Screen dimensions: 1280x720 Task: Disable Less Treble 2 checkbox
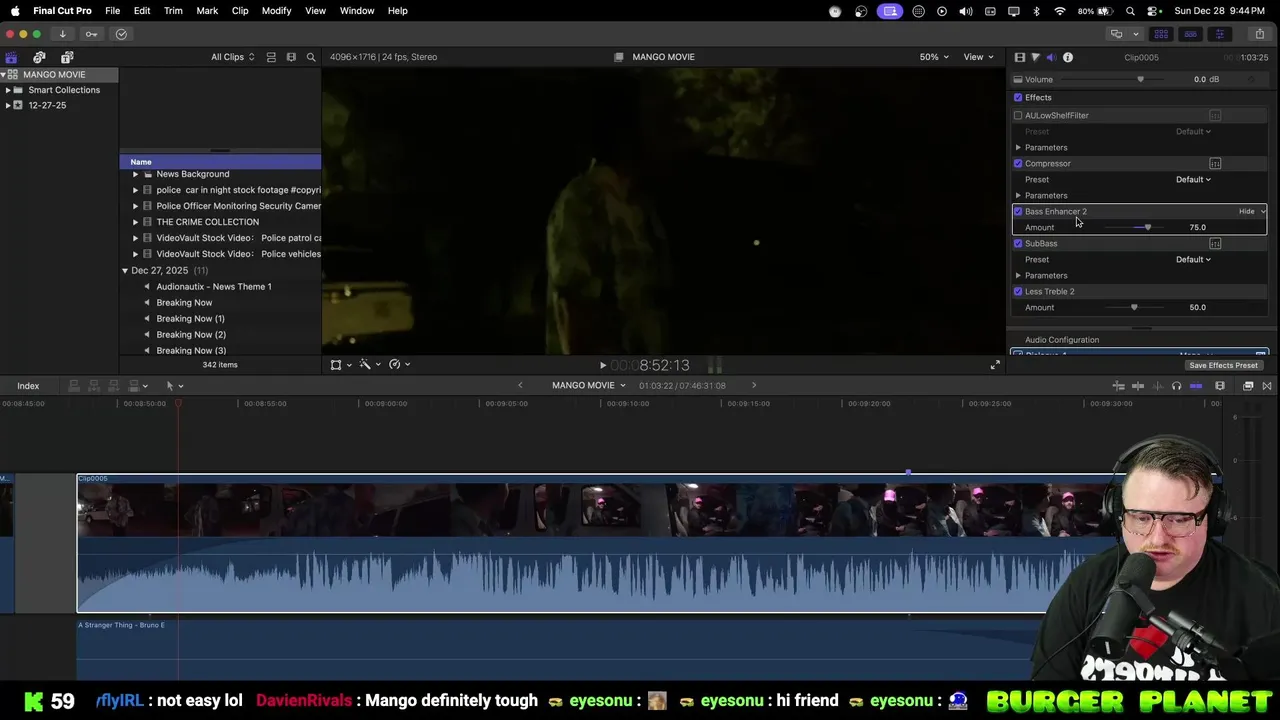pos(1018,291)
